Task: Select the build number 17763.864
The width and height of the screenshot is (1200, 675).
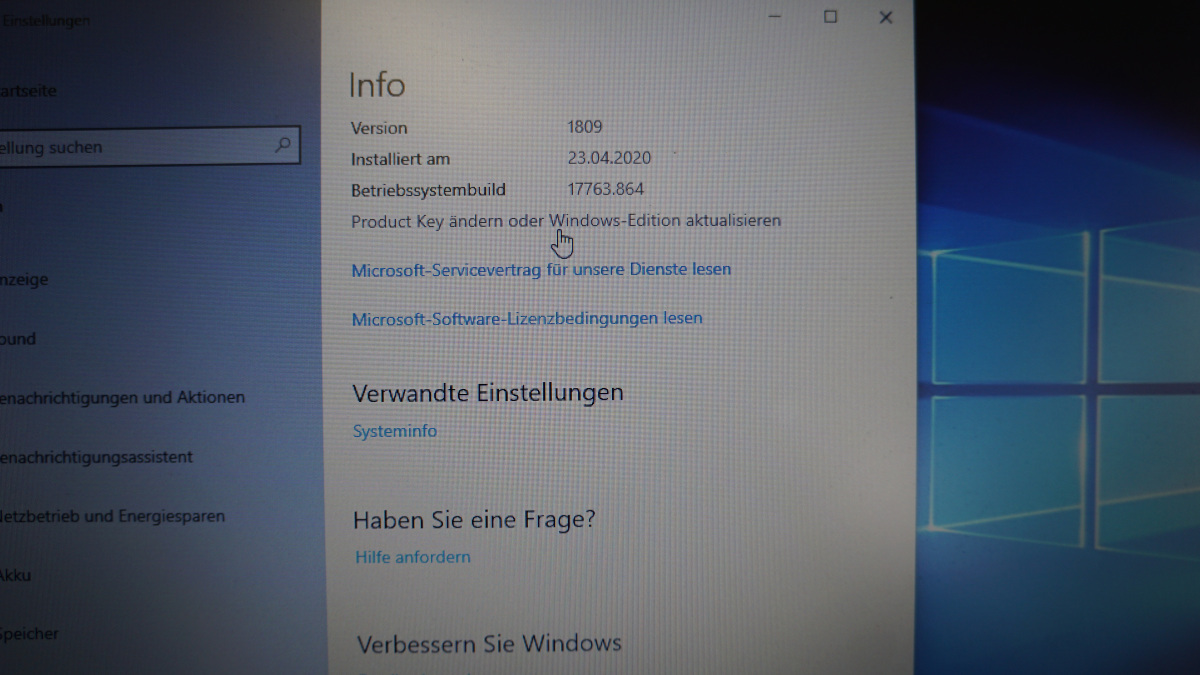Action: pos(606,189)
